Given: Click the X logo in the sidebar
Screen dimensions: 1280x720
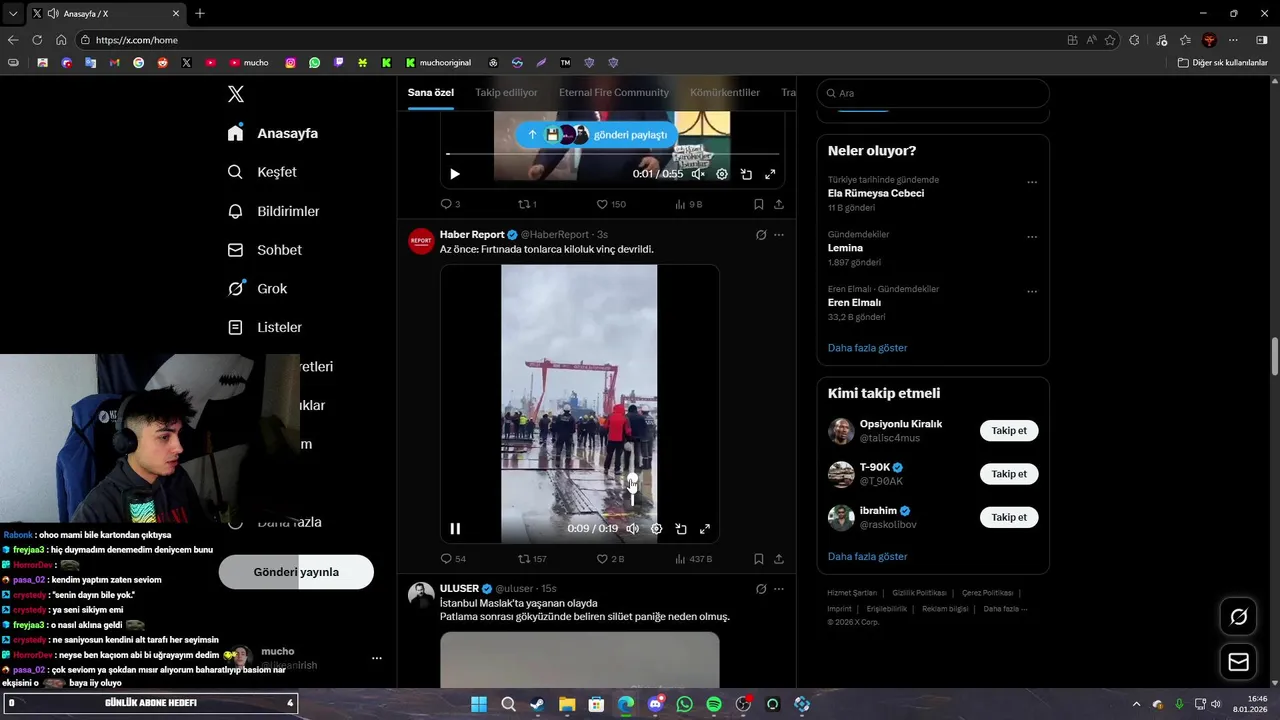Looking at the screenshot, I should click(x=235, y=94).
